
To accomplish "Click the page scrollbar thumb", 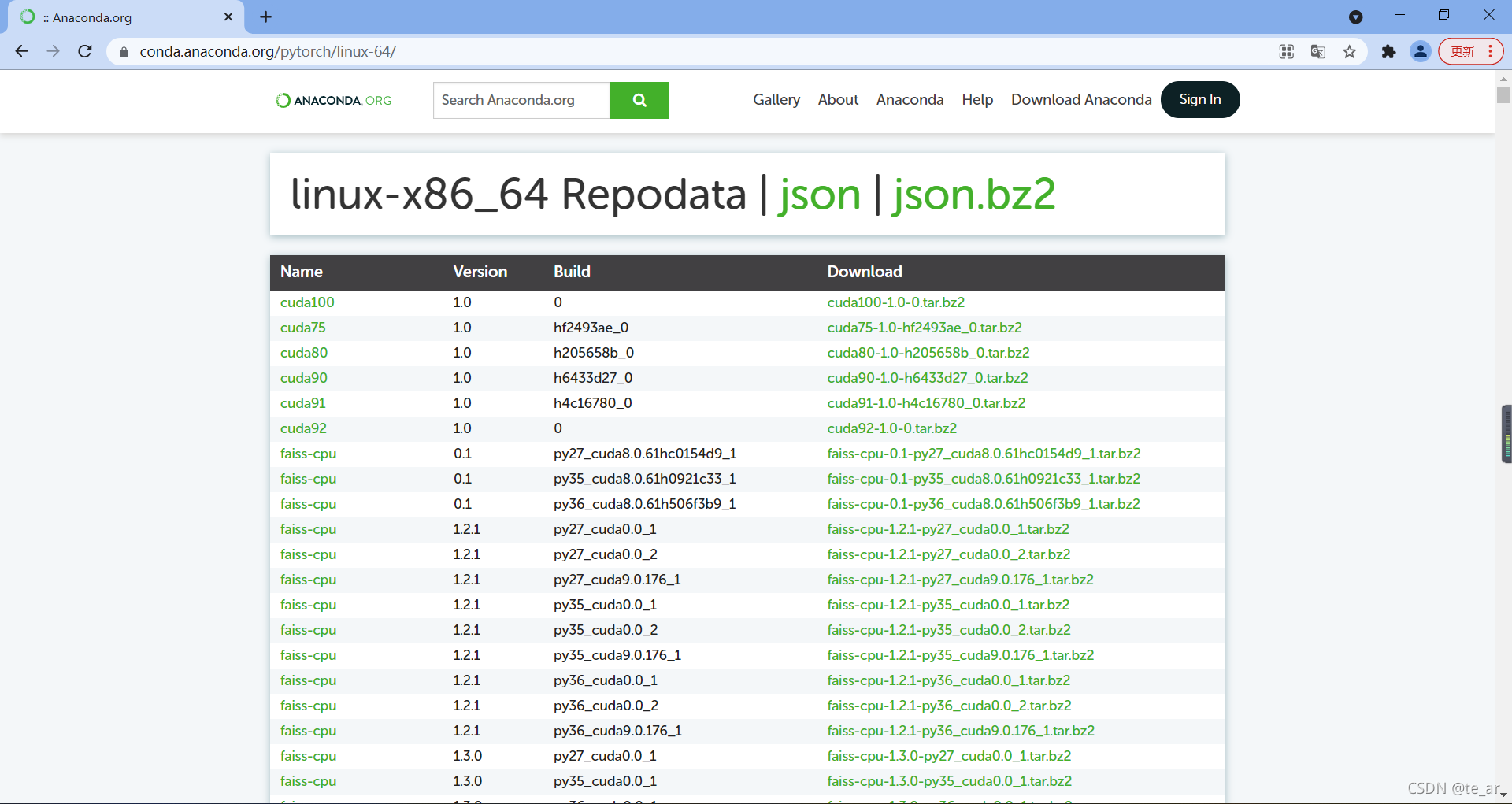I will click(x=1503, y=94).
